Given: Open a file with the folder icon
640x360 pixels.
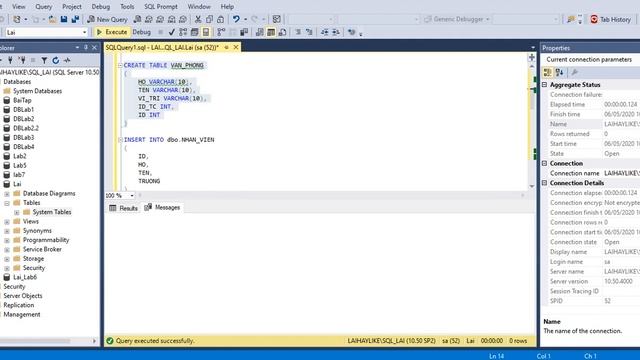Looking at the screenshot, I should pos(52,19).
